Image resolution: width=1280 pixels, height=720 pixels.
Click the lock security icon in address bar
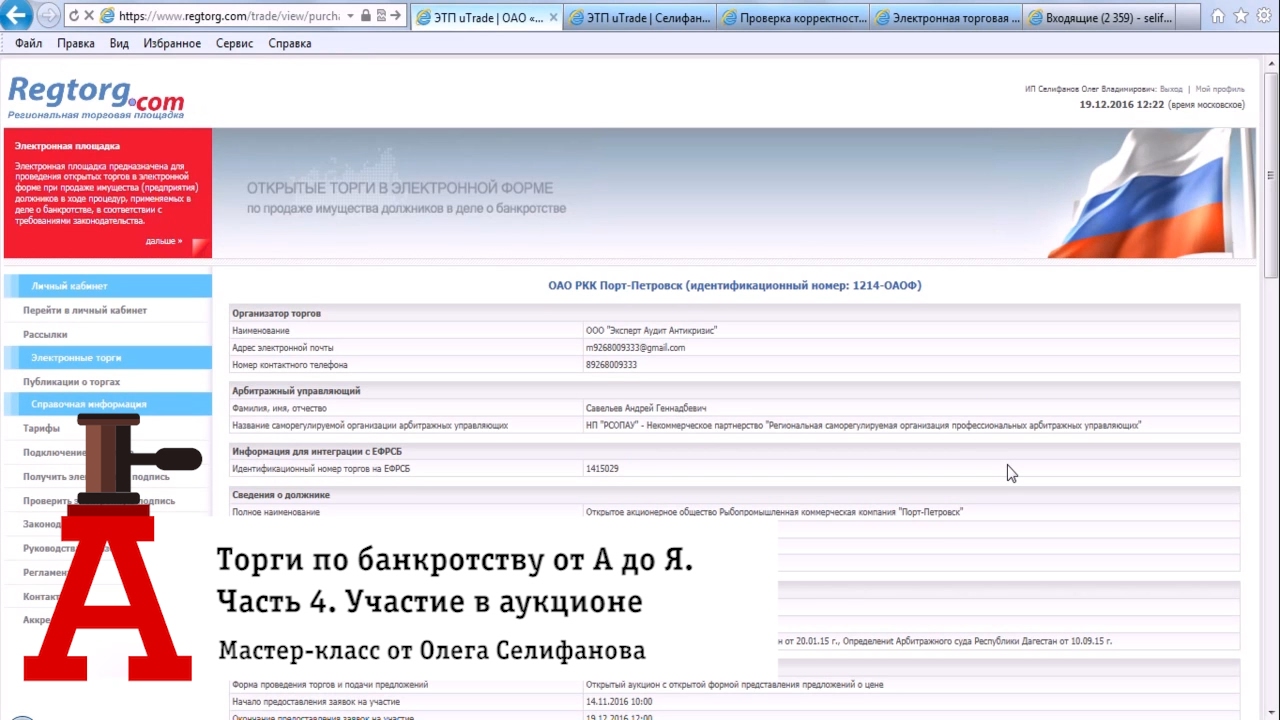(366, 16)
